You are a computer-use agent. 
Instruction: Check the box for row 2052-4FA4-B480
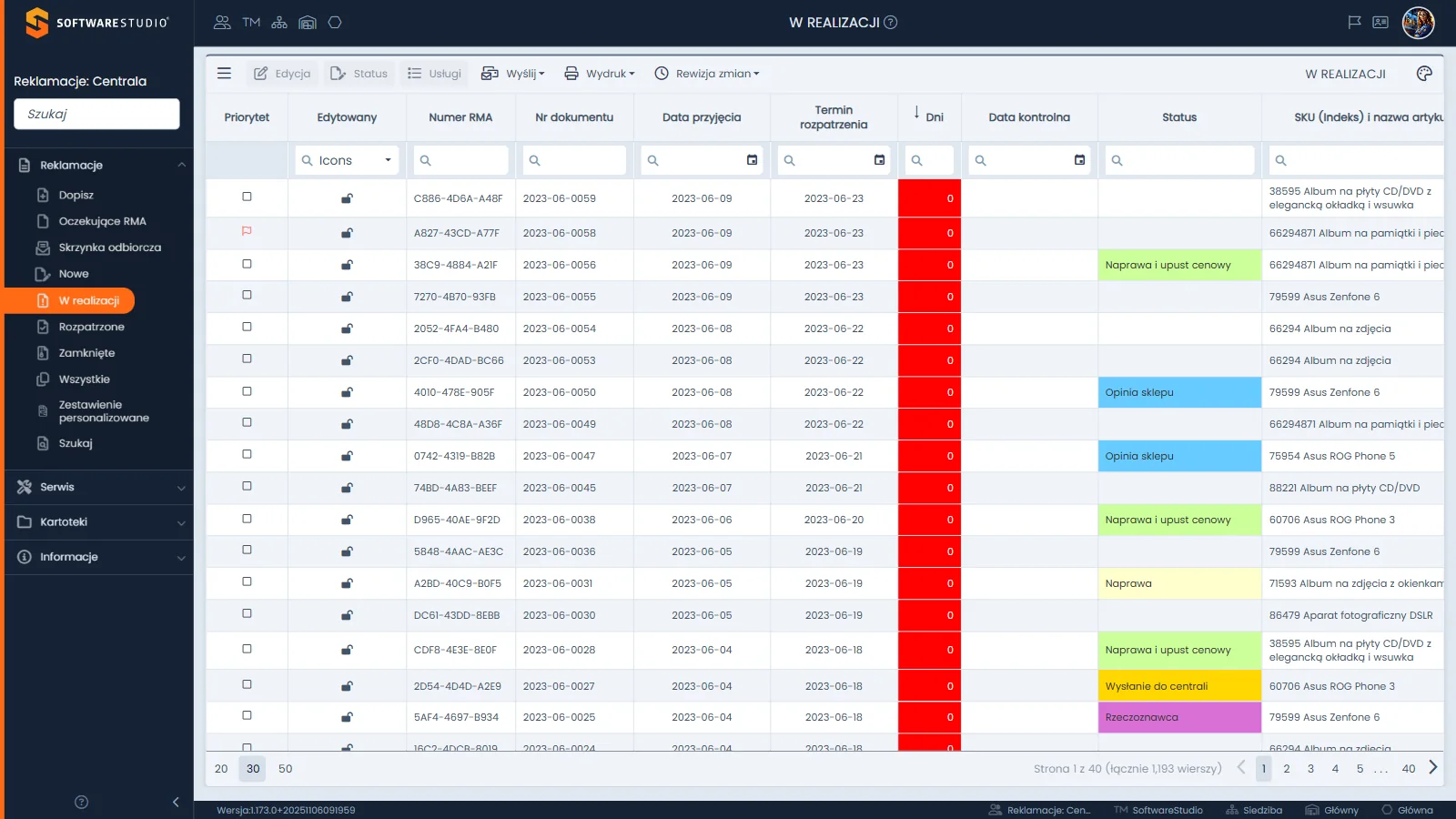coord(247,327)
